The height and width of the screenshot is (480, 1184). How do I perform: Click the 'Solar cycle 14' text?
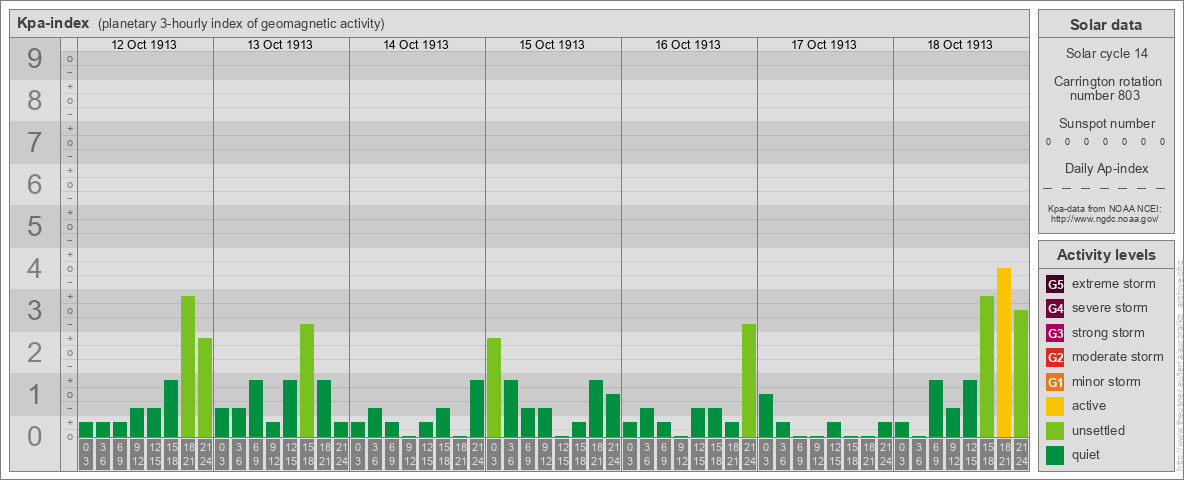pos(1106,54)
